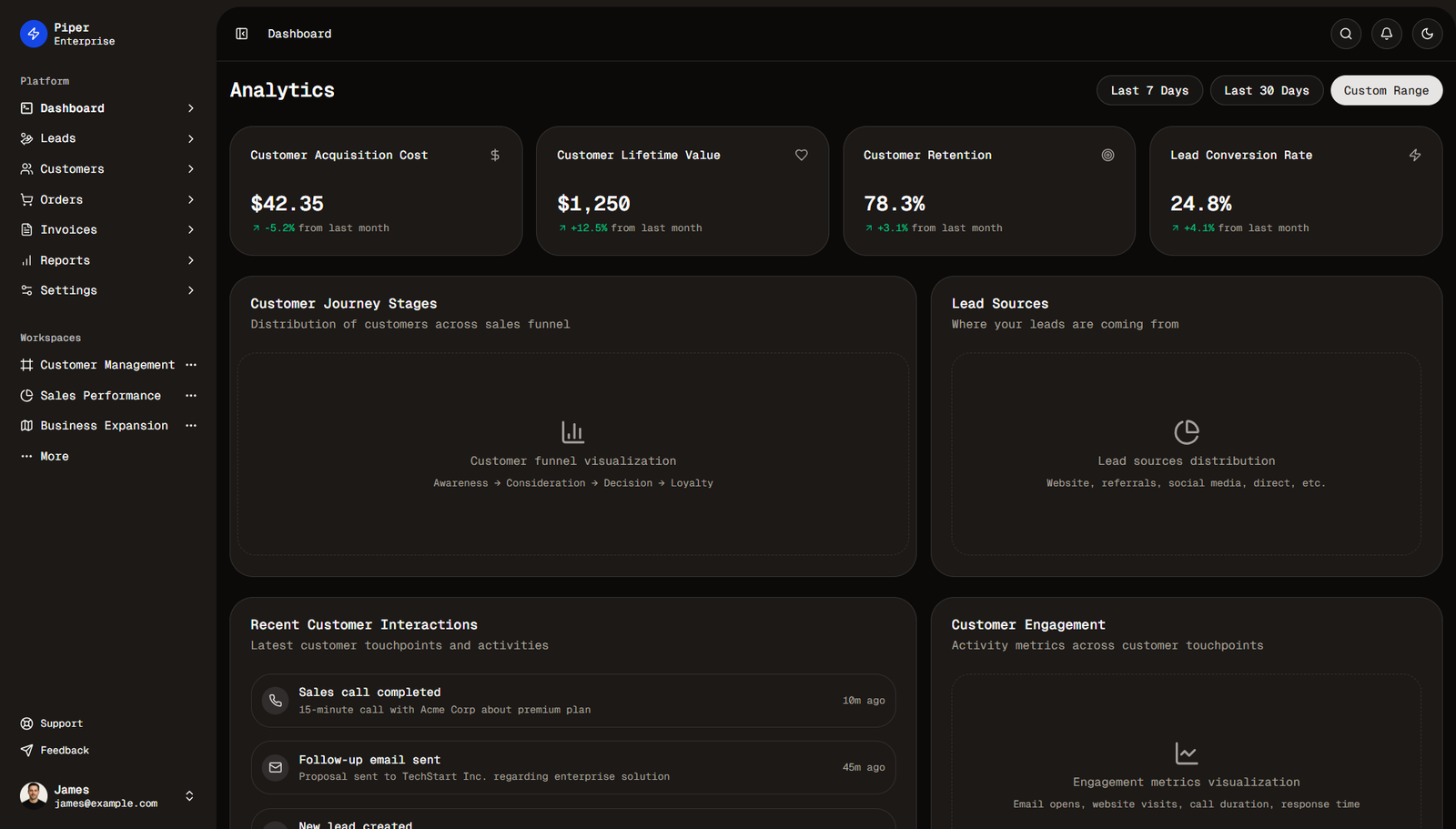The width and height of the screenshot is (1456, 829).
Task: Click the Orders shopping cart icon
Action: tap(26, 199)
